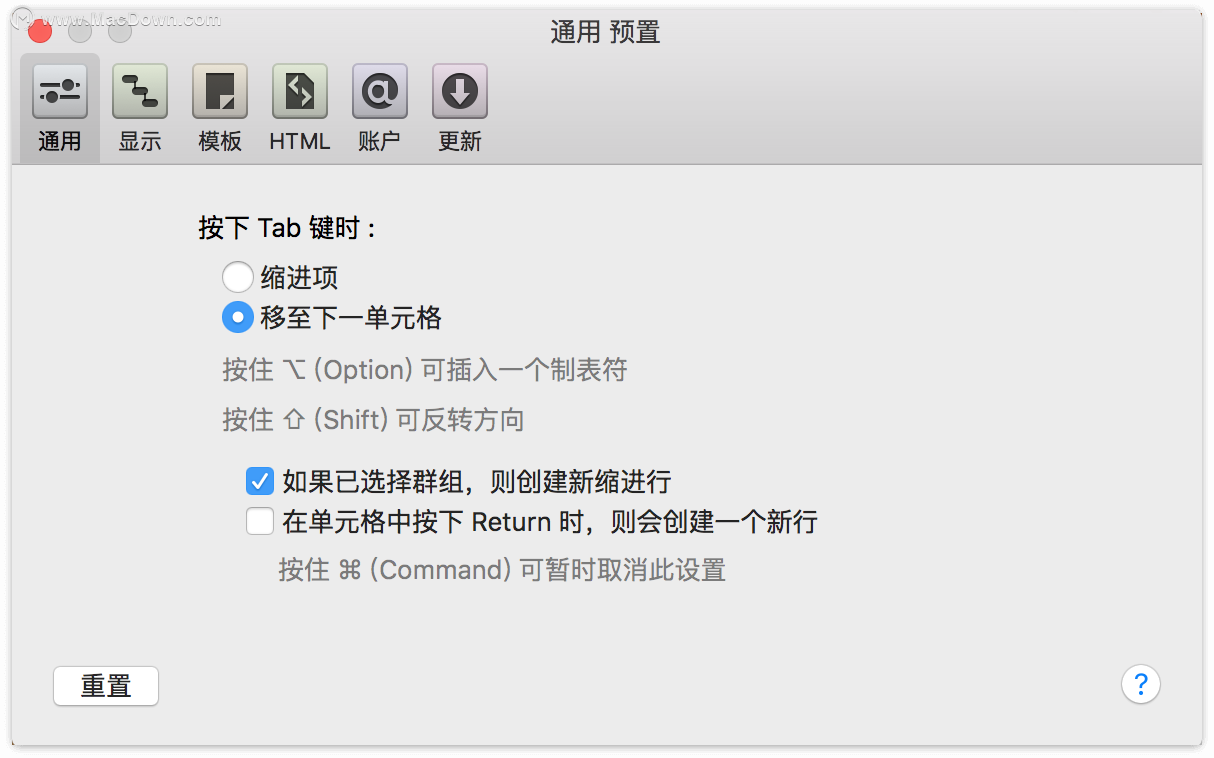The width and height of the screenshot is (1214, 758).
Task: Open the HTML export settings icon
Action: pyautogui.click(x=300, y=92)
